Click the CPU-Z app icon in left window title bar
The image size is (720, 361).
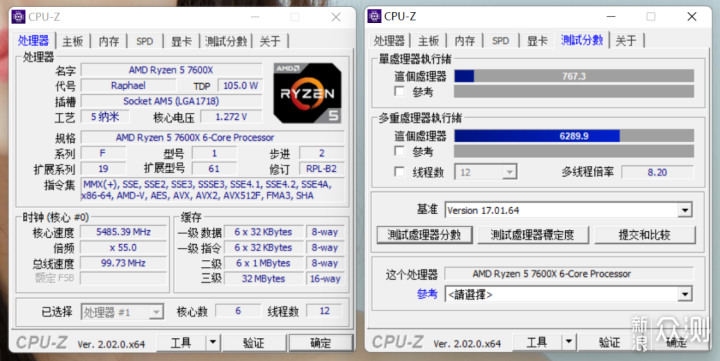point(18,17)
